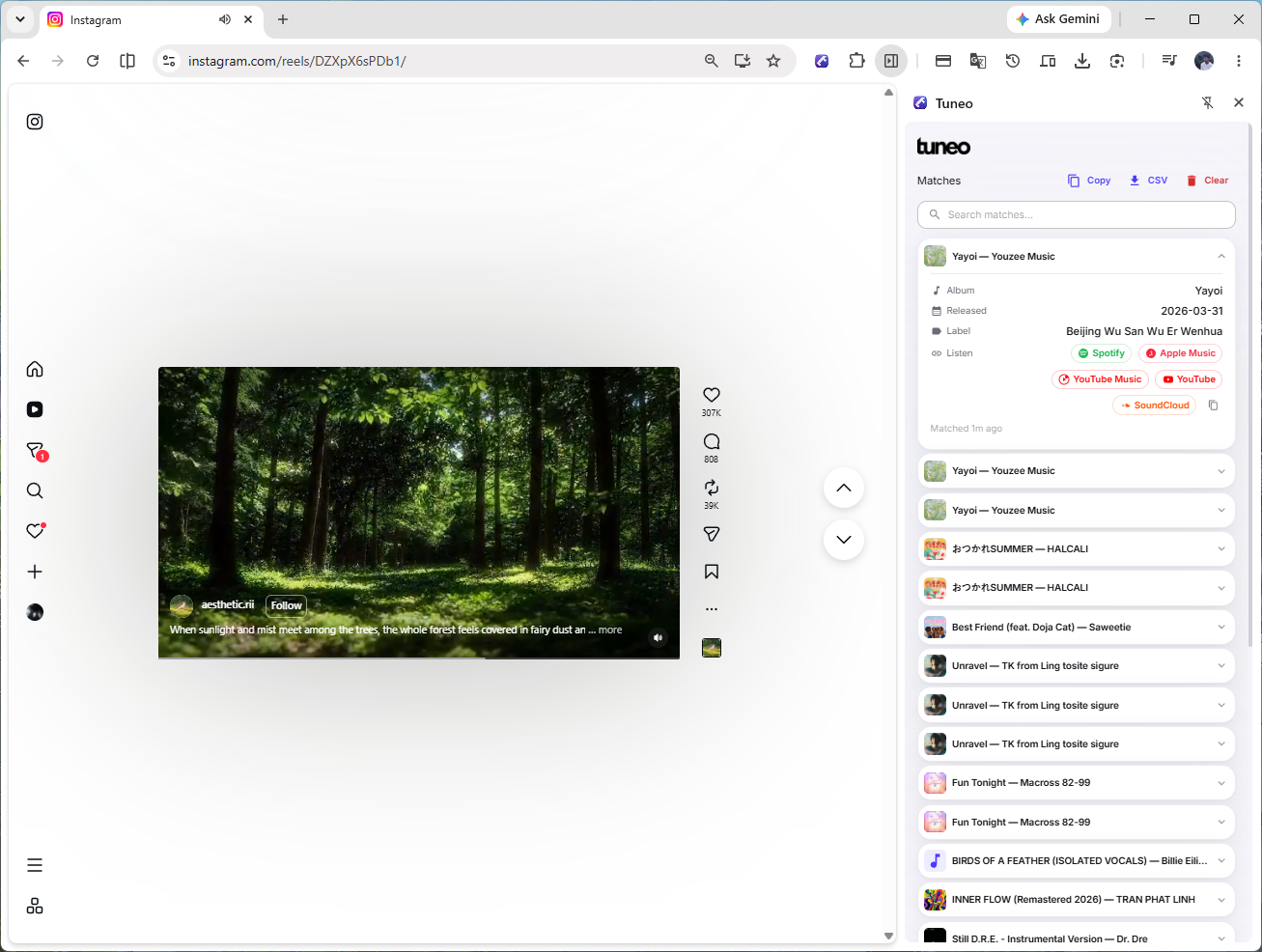Open the Instagram hamburger More menu
This screenshot has width=1262, height=952.
point(35,865)
